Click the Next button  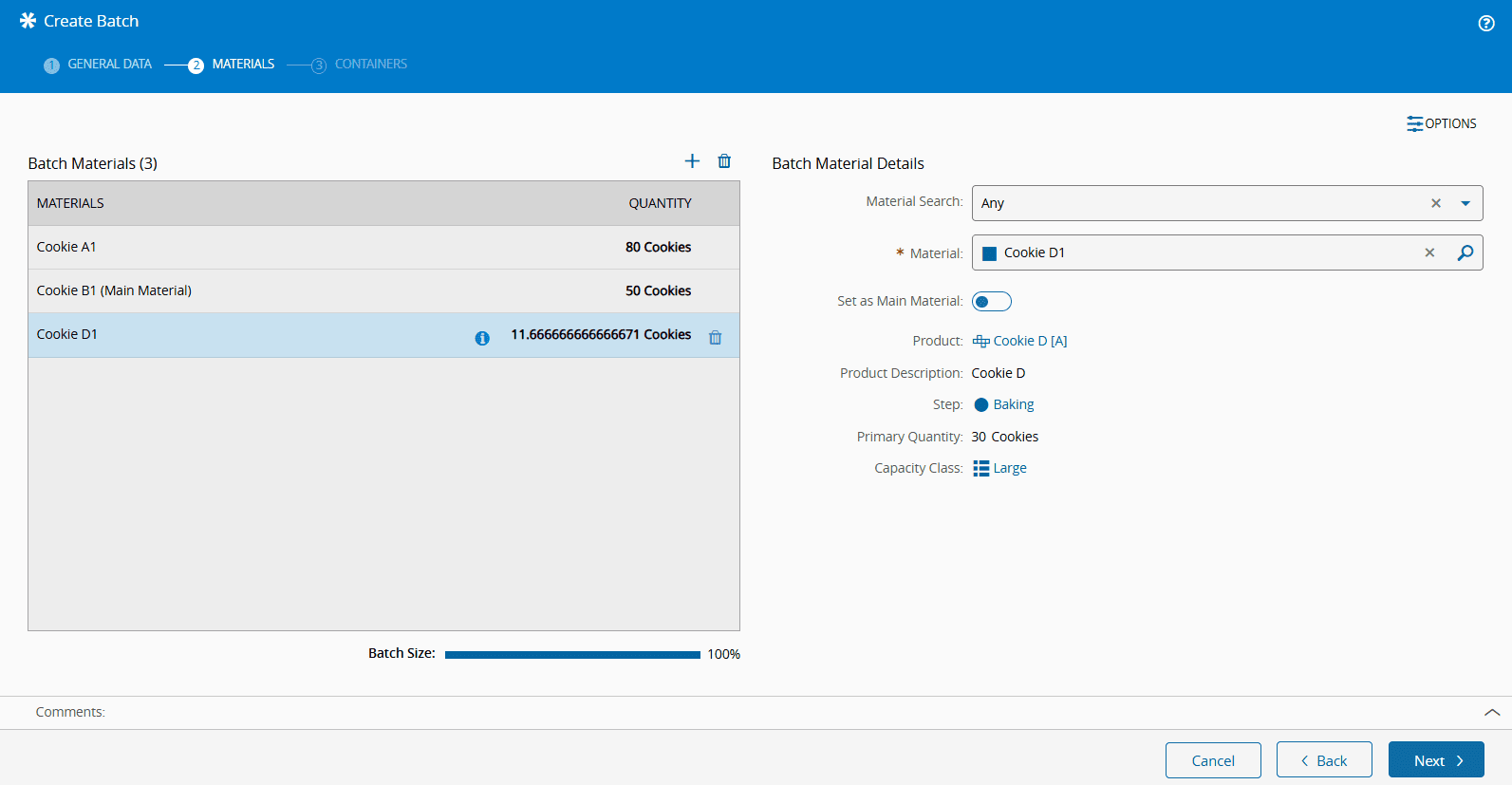1435,760
